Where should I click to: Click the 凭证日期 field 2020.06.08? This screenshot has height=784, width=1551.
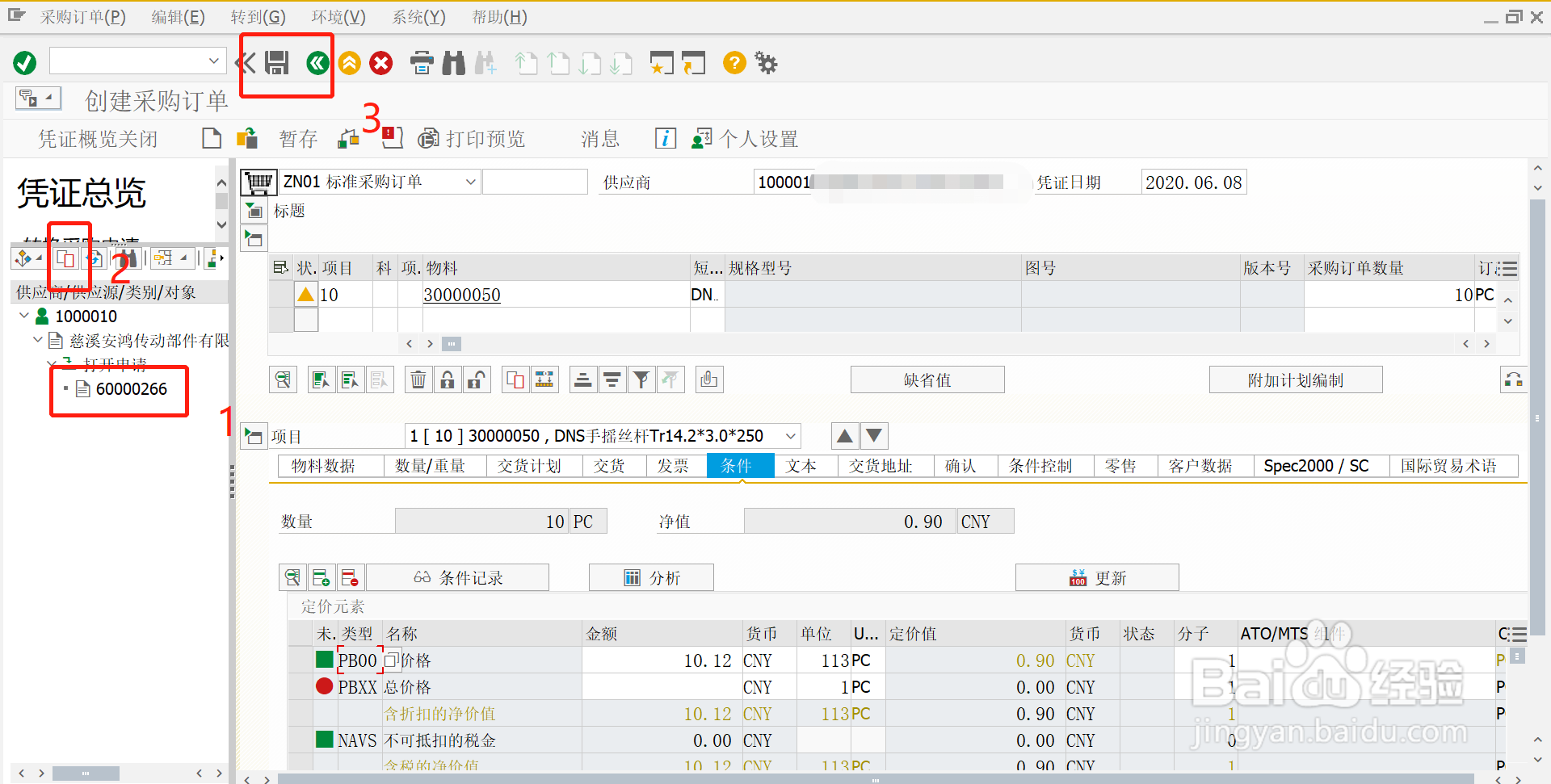point(1194,182)
